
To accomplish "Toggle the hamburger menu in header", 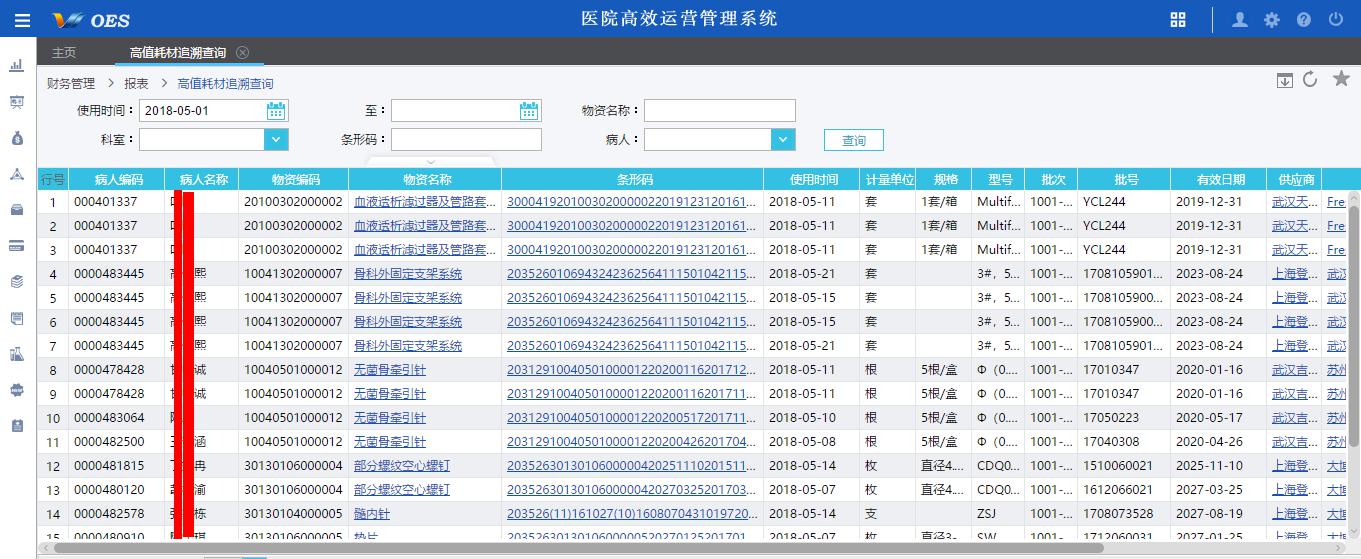I will [x=22, y=20].
